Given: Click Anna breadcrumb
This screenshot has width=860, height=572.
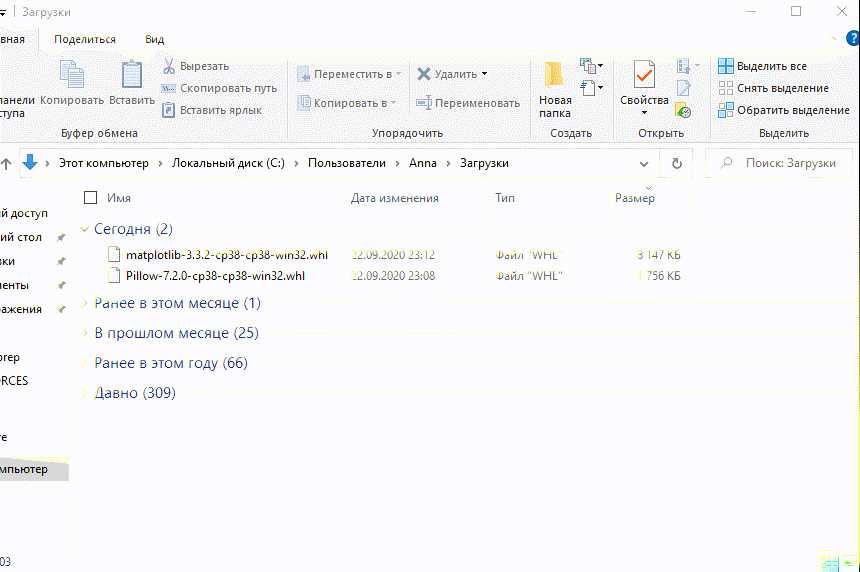Looking at the screenshot, I should (423, 163).
